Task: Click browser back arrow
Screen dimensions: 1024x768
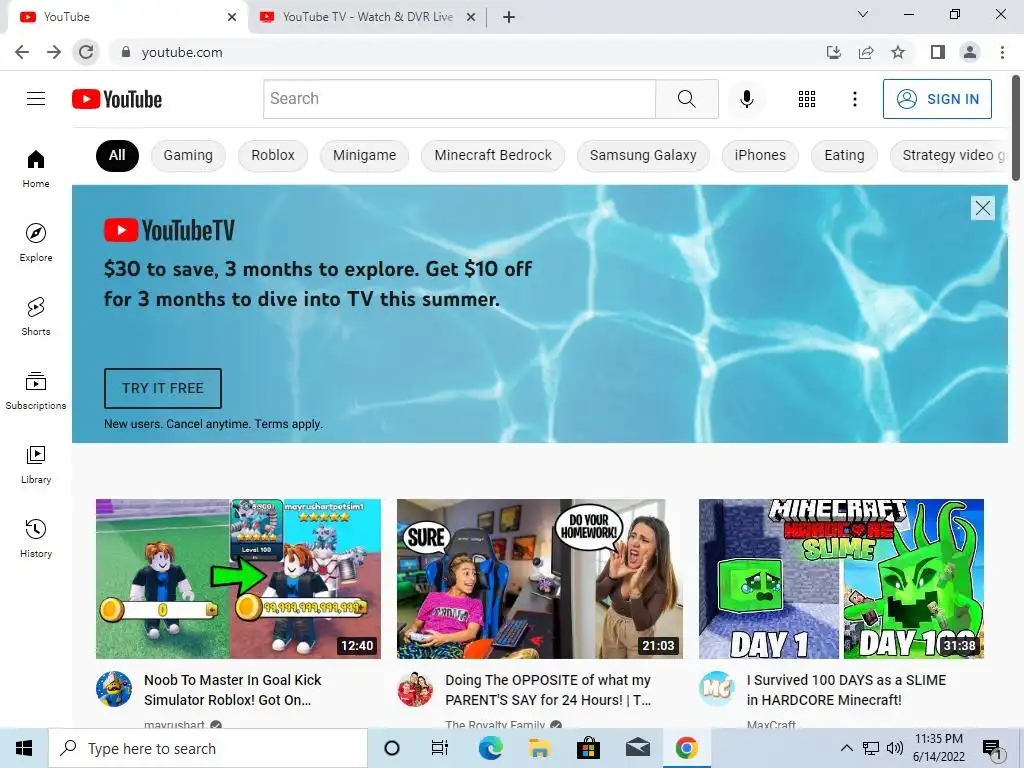Action: 22,52
